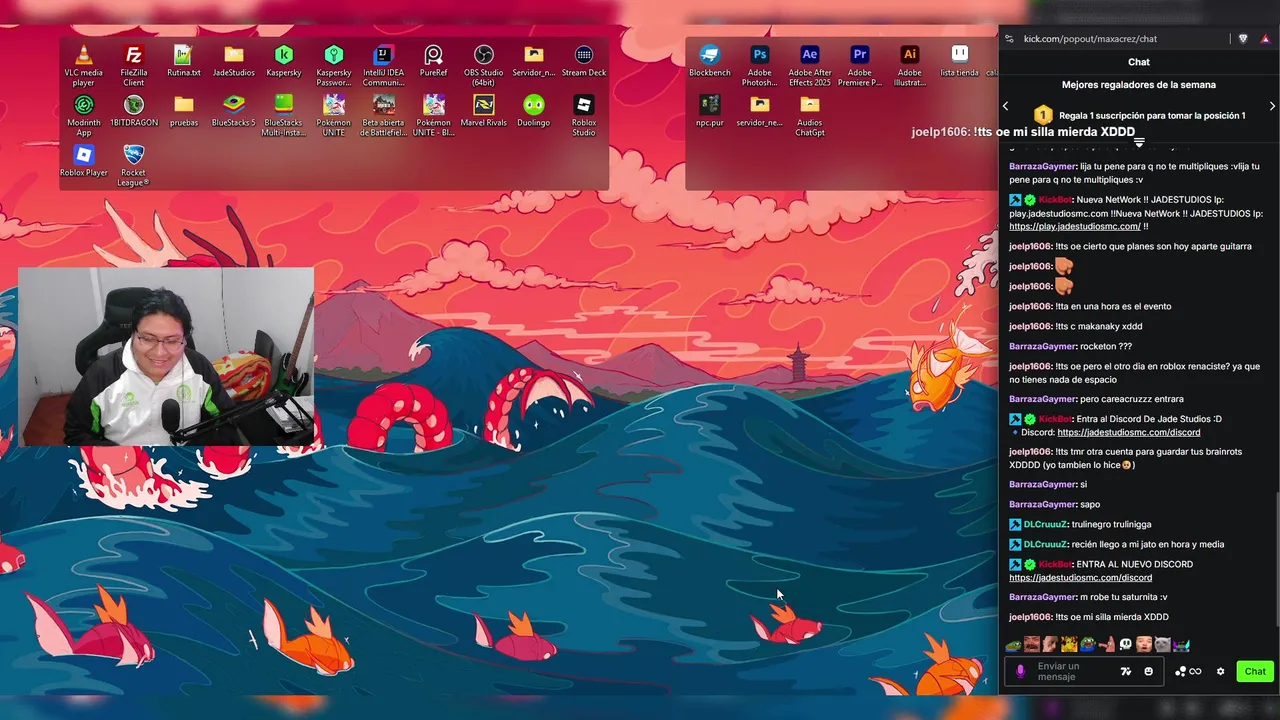Open Adobe Illustrator shortcut

pos(909,65)
